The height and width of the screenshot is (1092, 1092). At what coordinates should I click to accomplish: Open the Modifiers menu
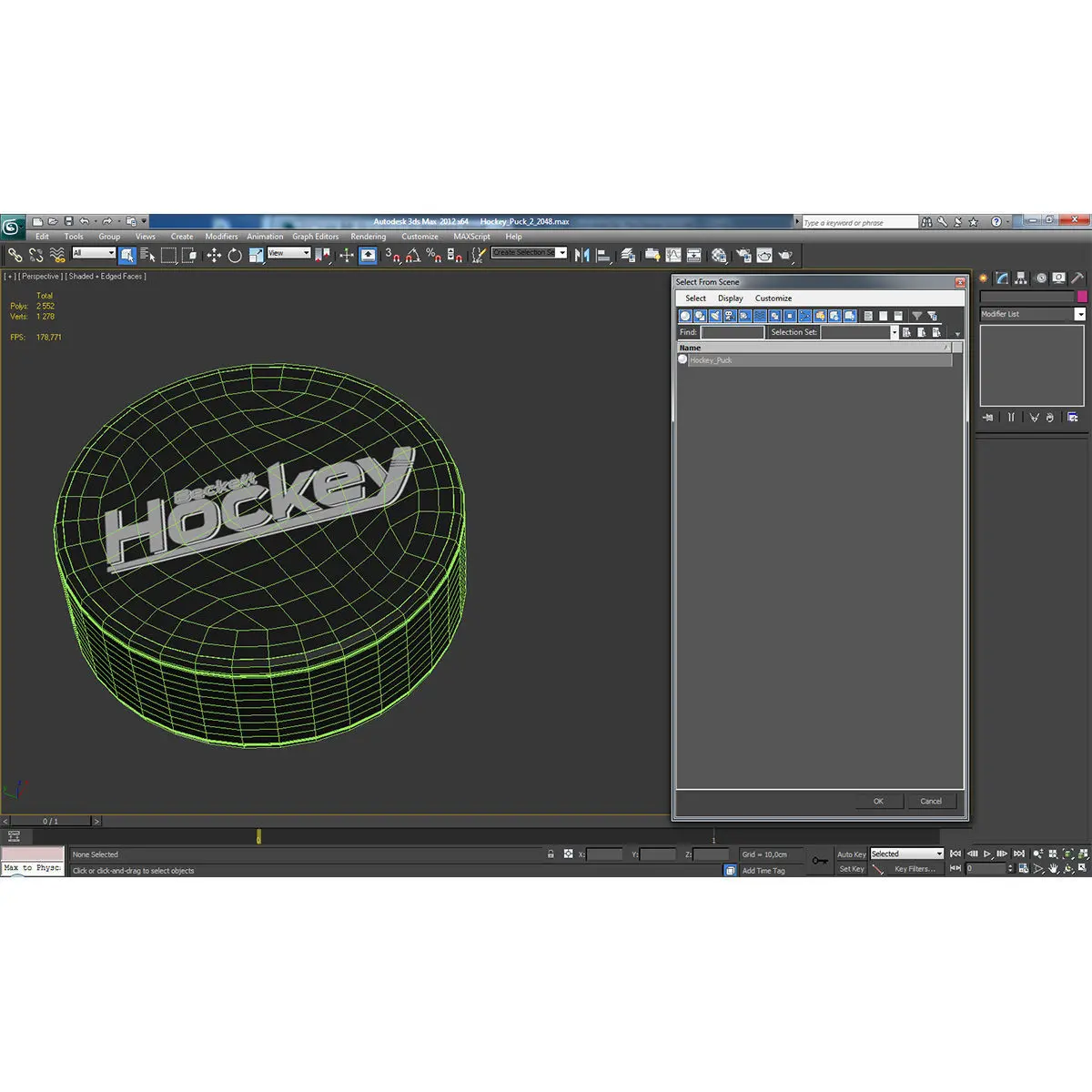[221, 237]
